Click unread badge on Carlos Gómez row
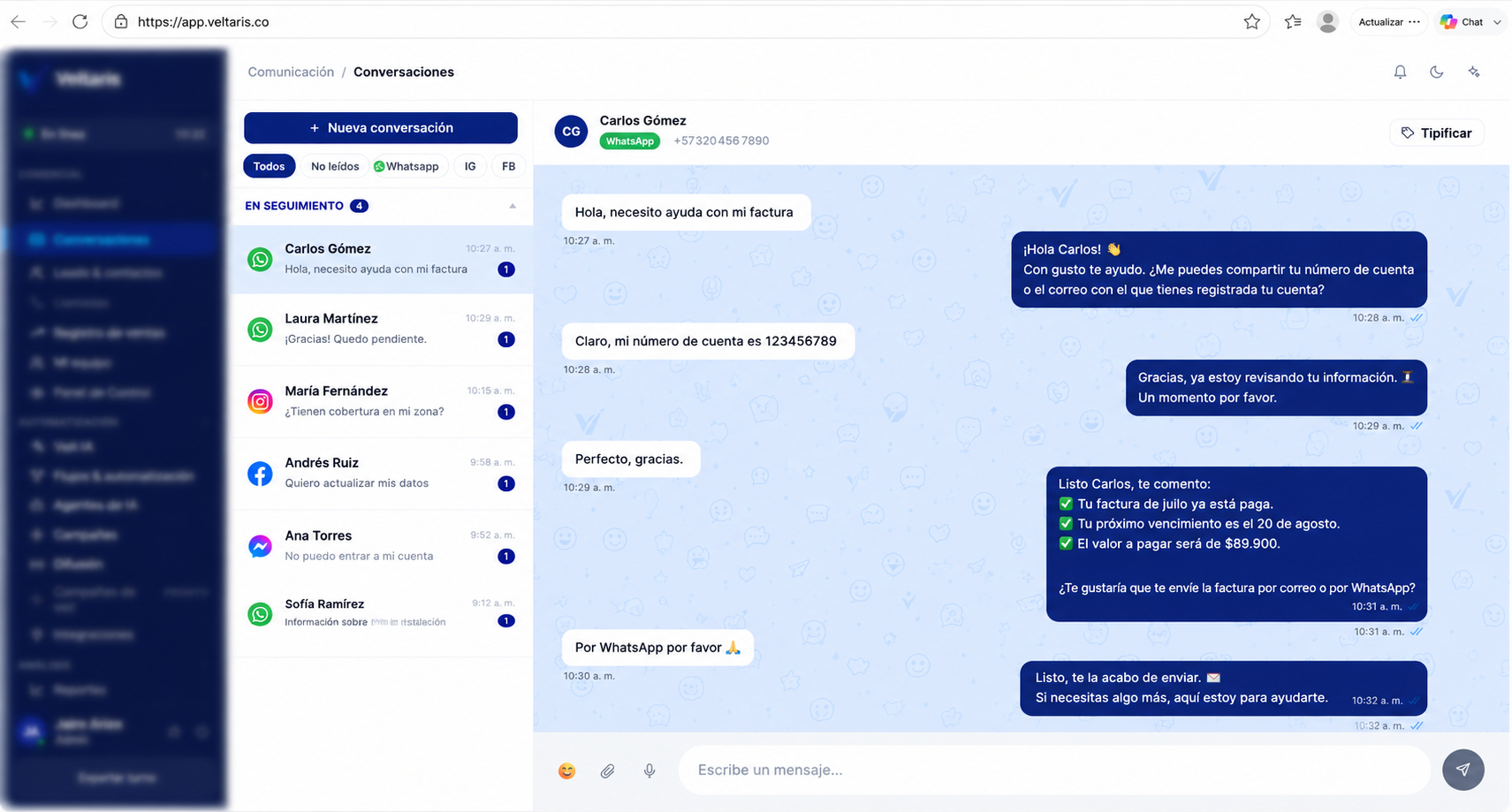1512x812 pixels. click(x=506, y=269)
